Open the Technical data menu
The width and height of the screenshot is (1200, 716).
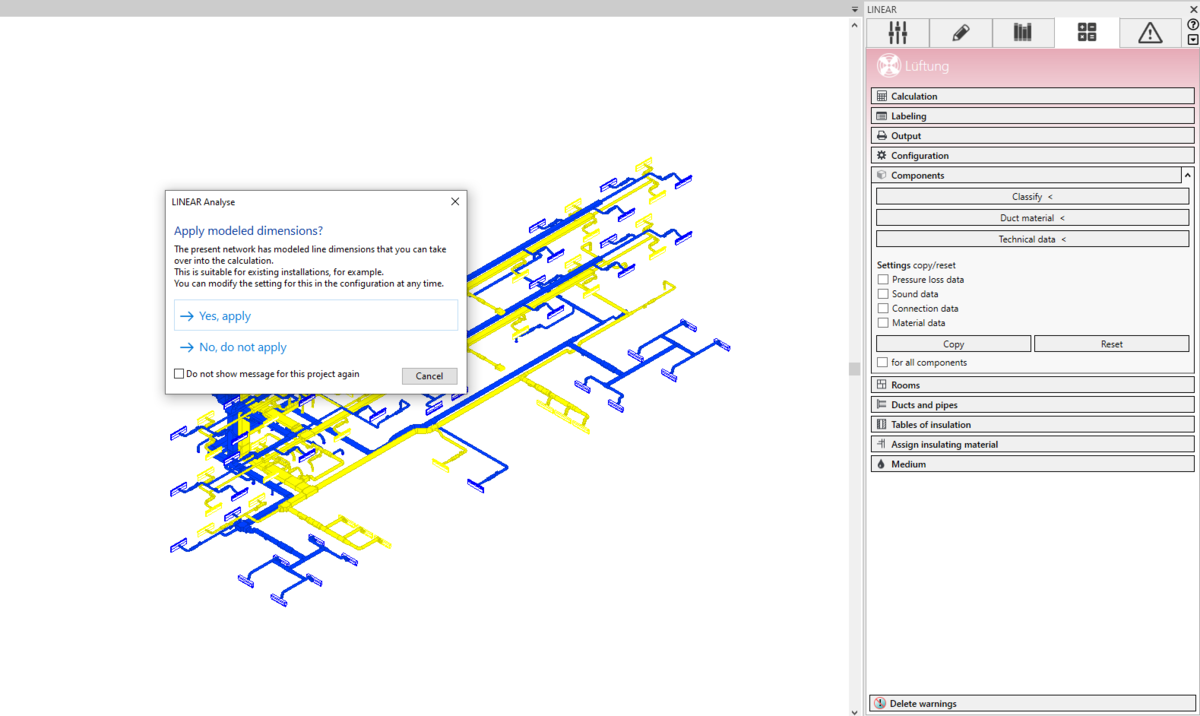pyautogui.click(x=1032, y=240)
